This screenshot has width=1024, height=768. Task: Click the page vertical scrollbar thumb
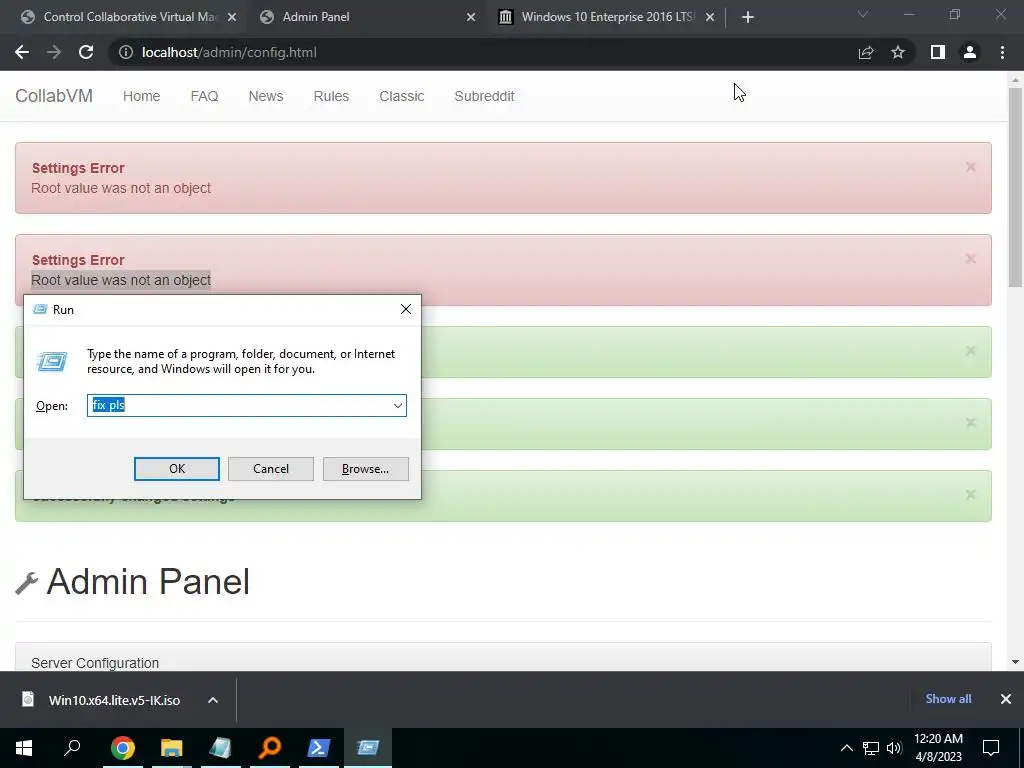[x=1015, y=187]
